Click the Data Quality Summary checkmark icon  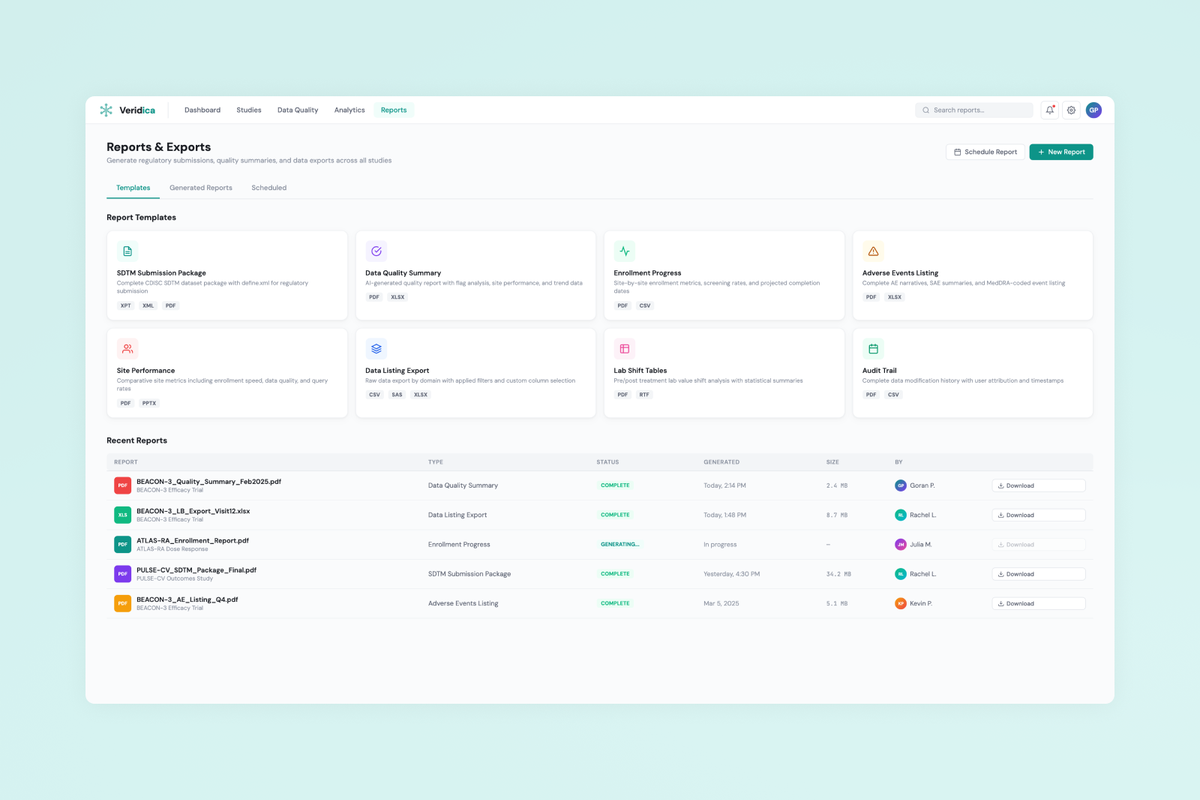pos(376,251)
